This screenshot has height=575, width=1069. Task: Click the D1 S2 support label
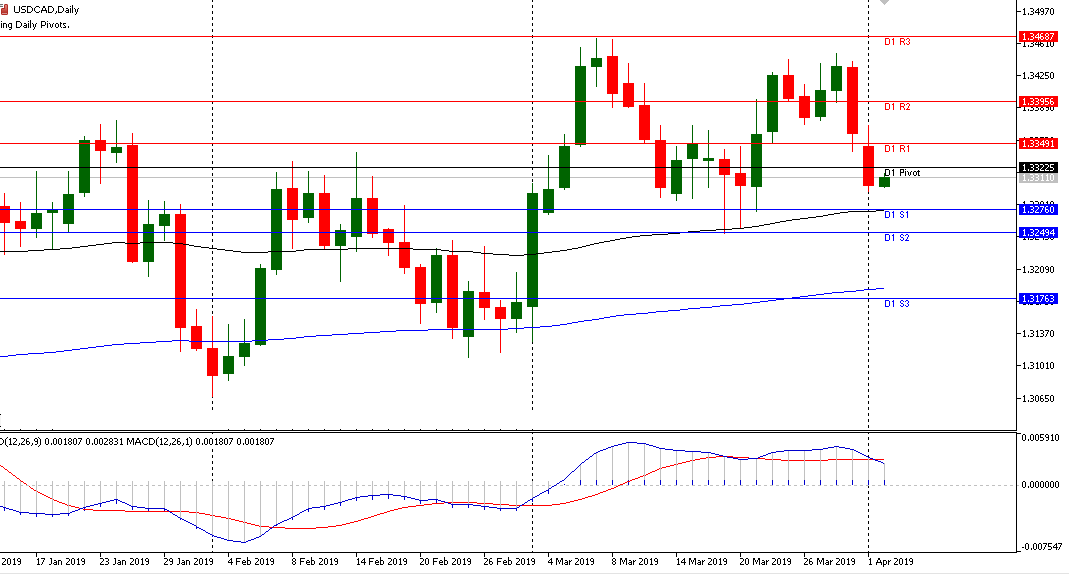896,238
